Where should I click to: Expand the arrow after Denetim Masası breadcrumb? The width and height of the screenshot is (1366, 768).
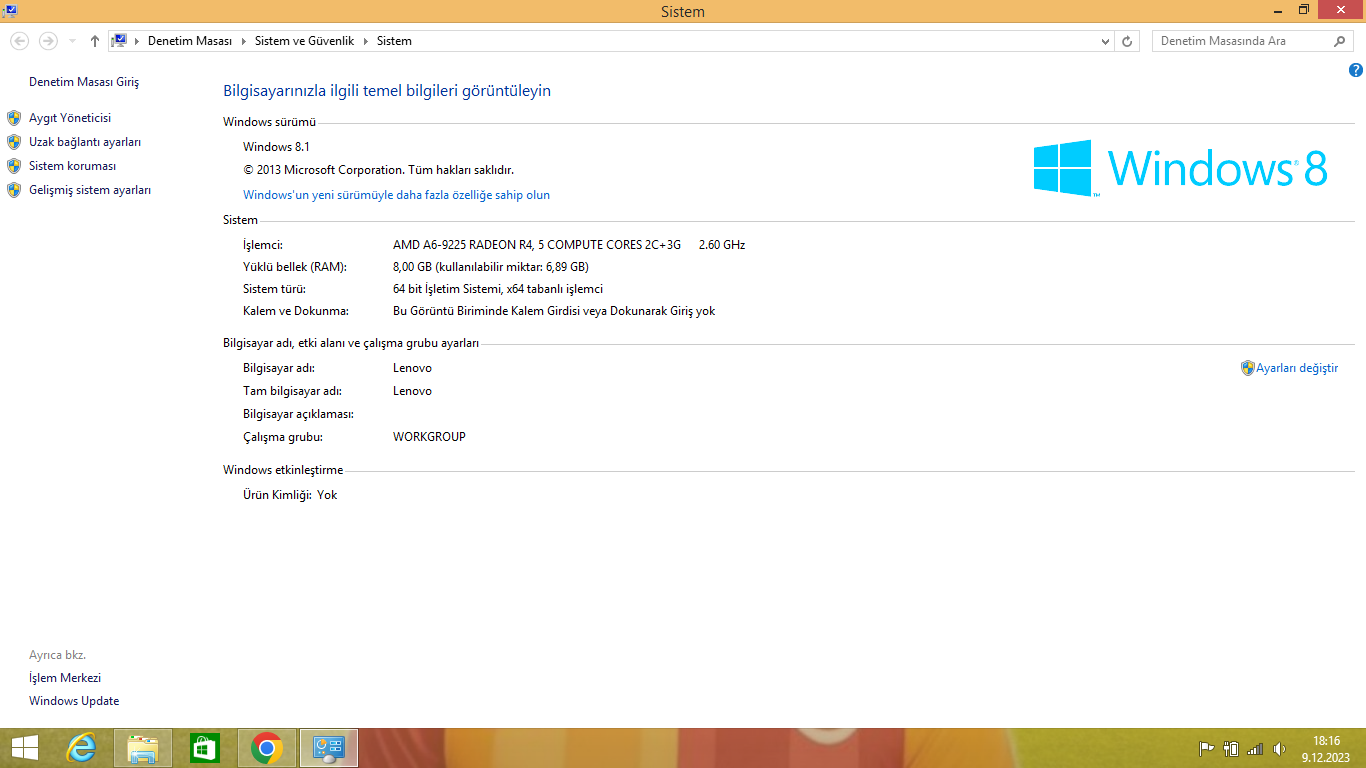click(x=243, y=41)
